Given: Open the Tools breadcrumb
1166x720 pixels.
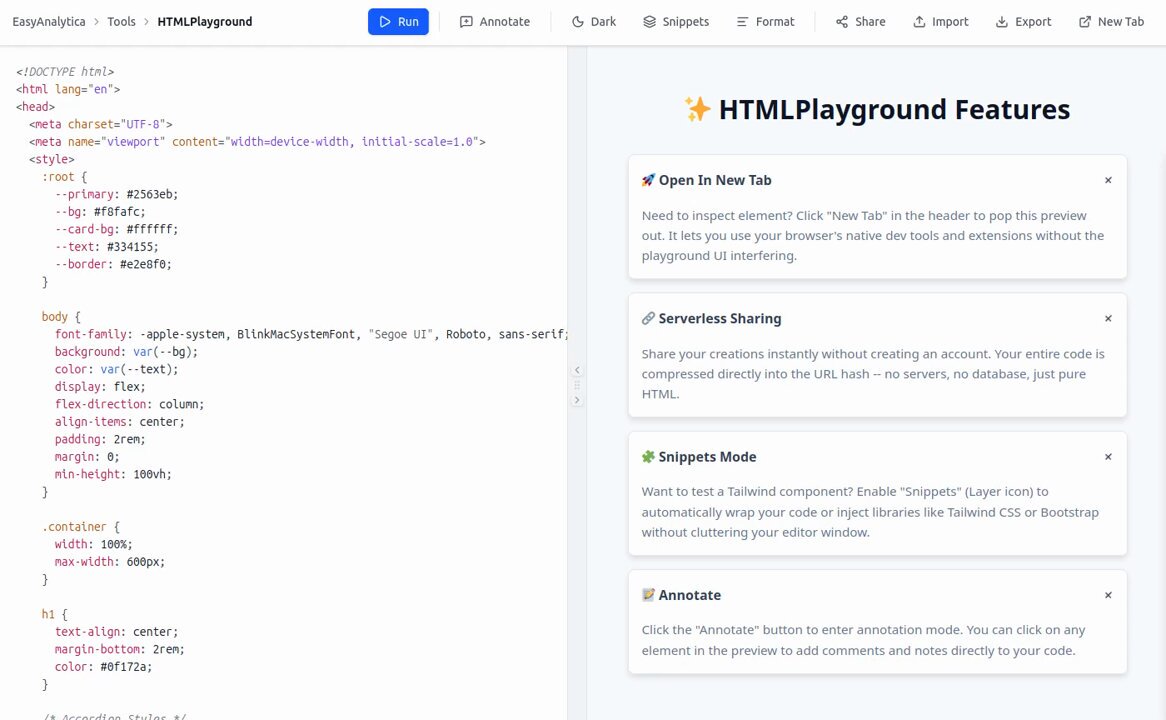Looking at the screenshot, I should 121,22.
